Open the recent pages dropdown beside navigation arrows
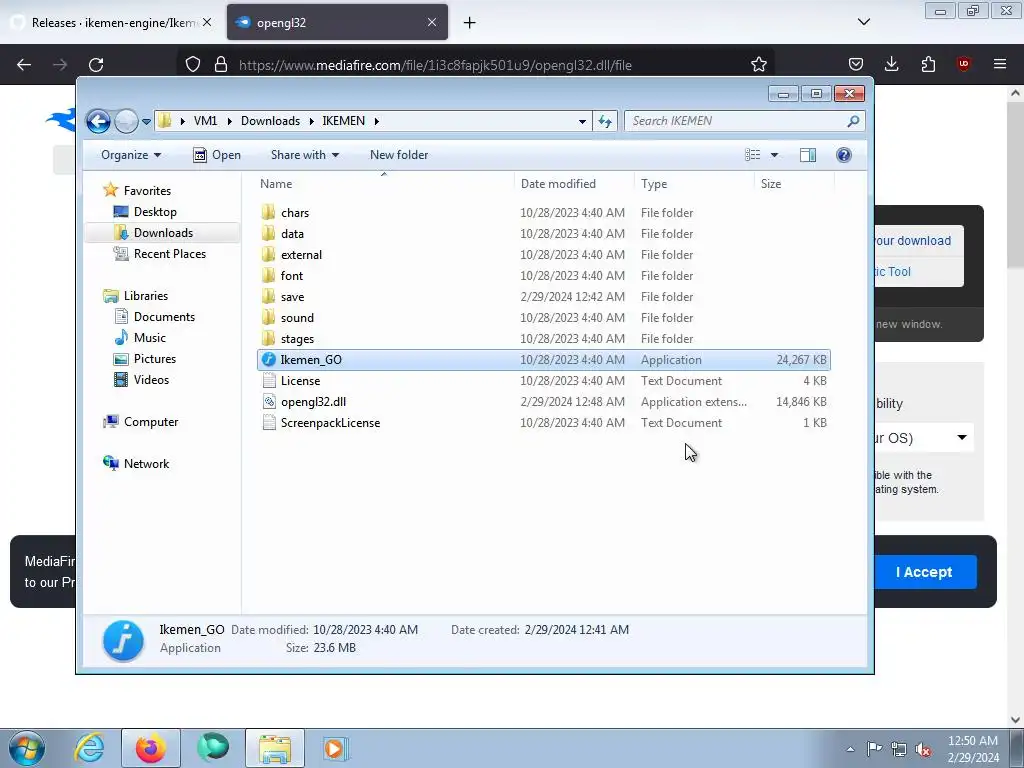The image size is (1024, 768). tap(146, 121)
